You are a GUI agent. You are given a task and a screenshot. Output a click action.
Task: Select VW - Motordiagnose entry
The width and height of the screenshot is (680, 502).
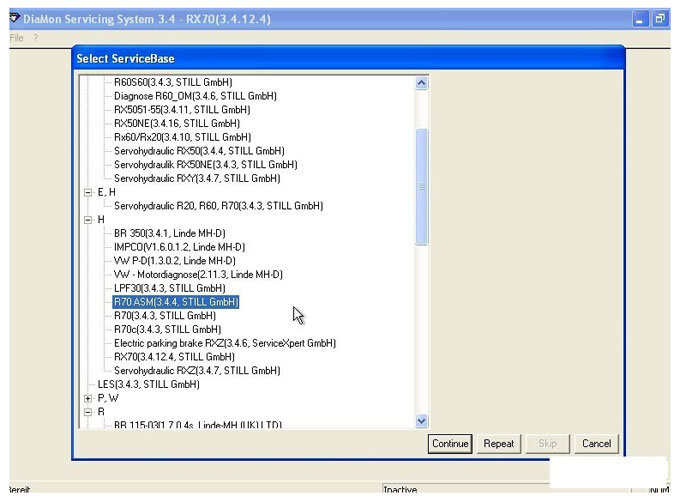(x=198, y=274)
